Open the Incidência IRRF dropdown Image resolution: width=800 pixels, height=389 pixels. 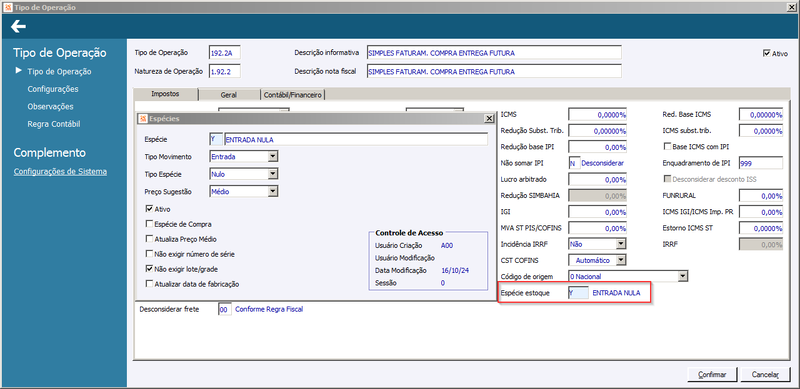pyautogui.click(x=621, y=244)
